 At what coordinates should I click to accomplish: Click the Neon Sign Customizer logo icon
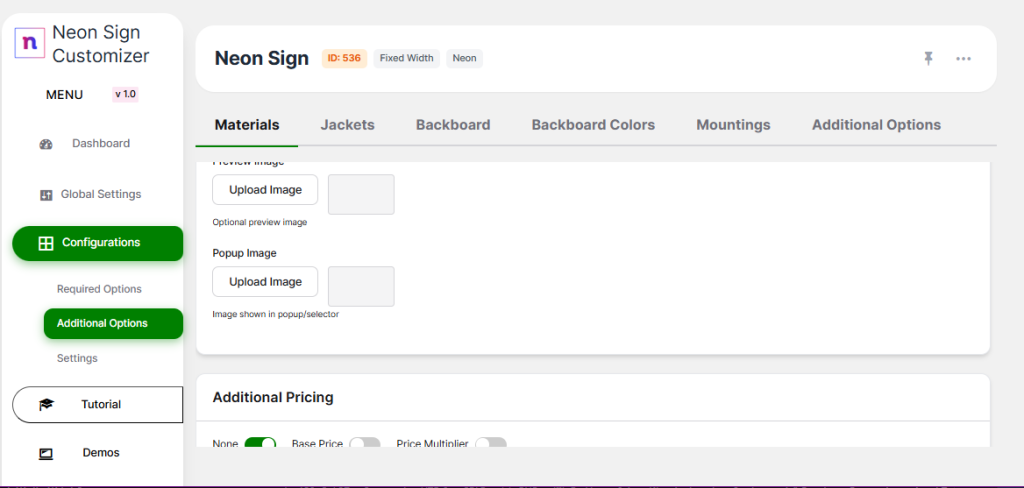[31, 43]
